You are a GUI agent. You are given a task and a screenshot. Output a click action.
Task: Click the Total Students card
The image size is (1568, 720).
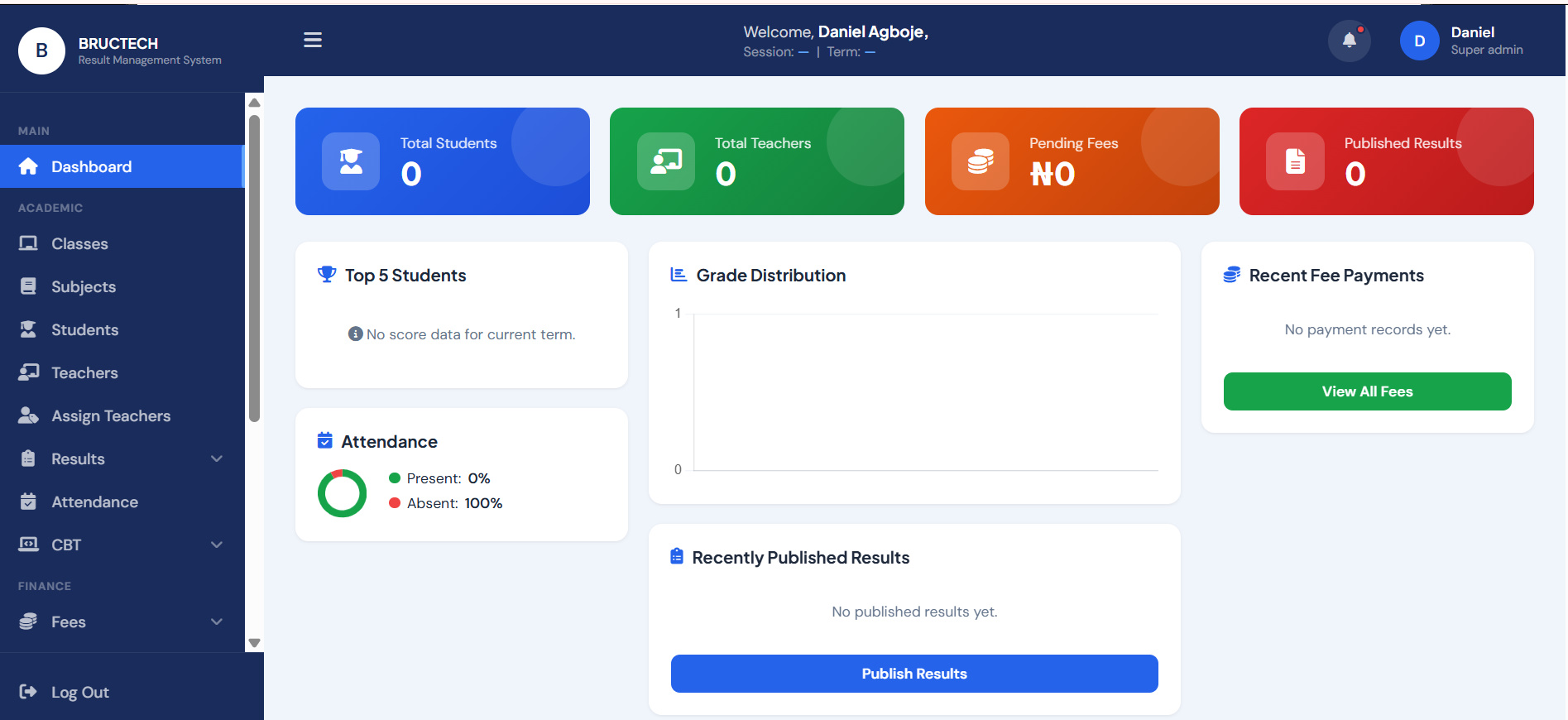[443, 161]
